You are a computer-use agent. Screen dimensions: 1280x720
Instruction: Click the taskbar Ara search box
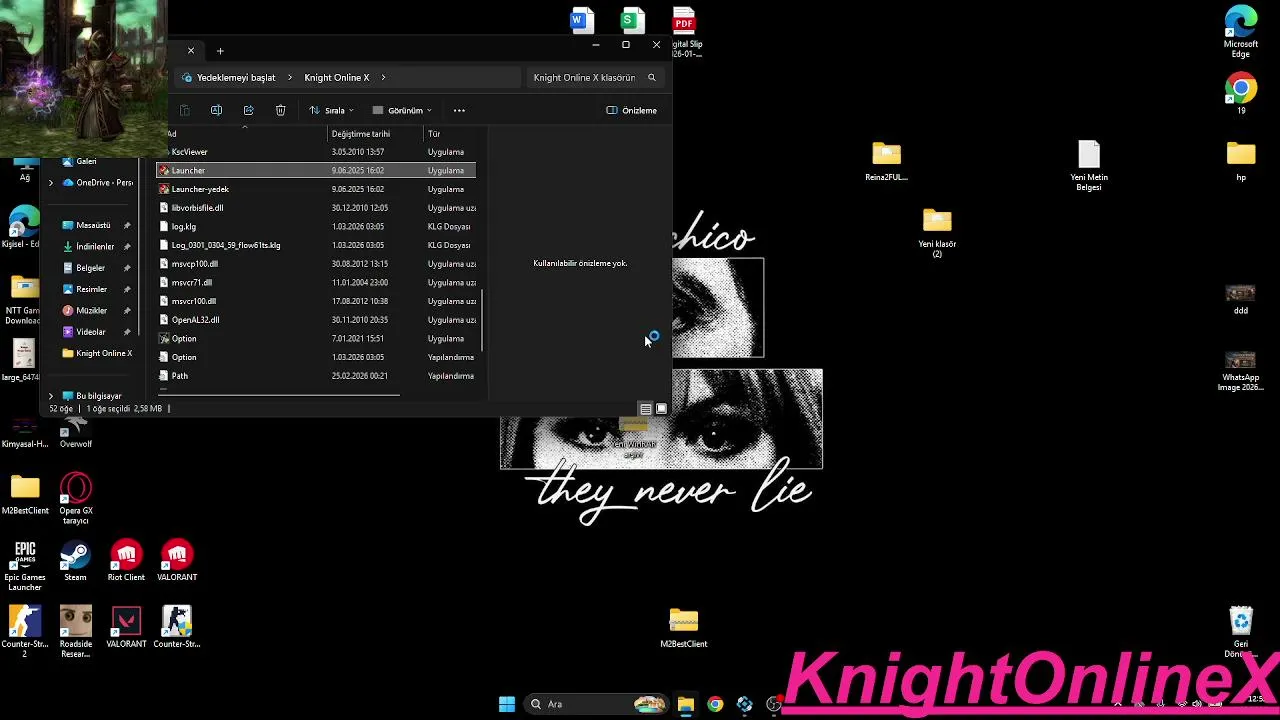point(598,704)
